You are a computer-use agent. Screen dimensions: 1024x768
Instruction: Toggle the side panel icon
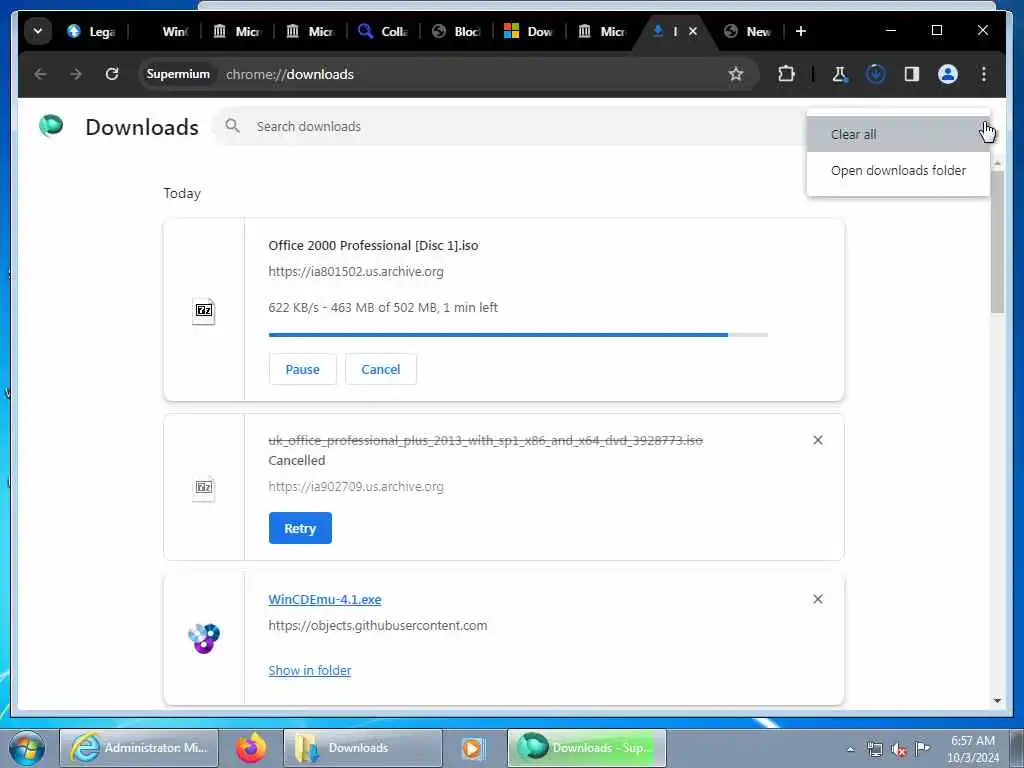[x=912, y=74]
